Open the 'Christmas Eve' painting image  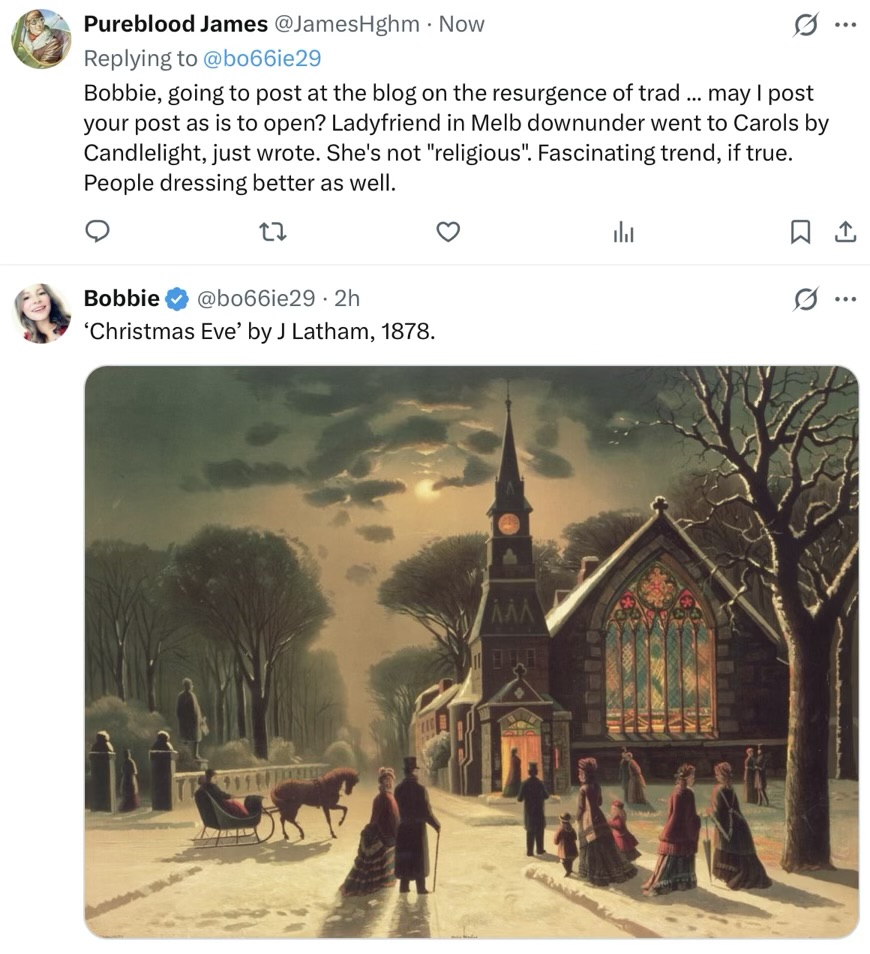pos(471,652)
